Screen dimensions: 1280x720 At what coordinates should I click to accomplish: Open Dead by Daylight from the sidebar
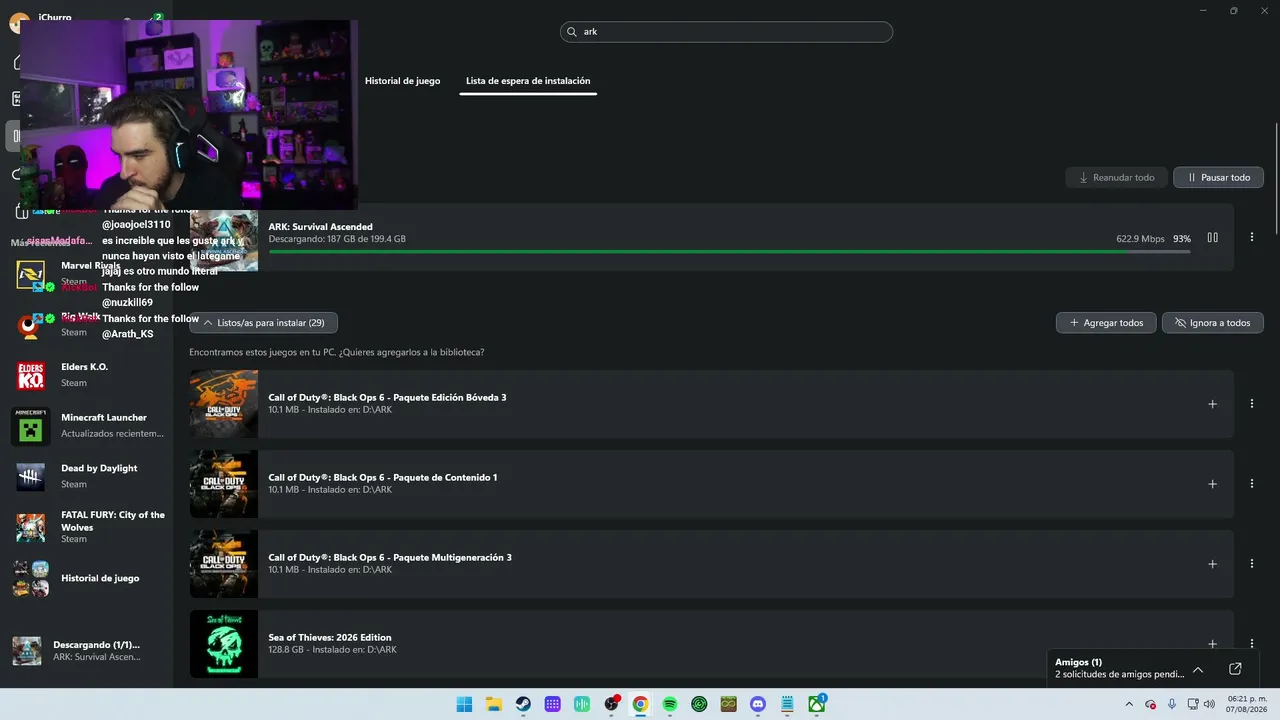[x=88, y=476]
